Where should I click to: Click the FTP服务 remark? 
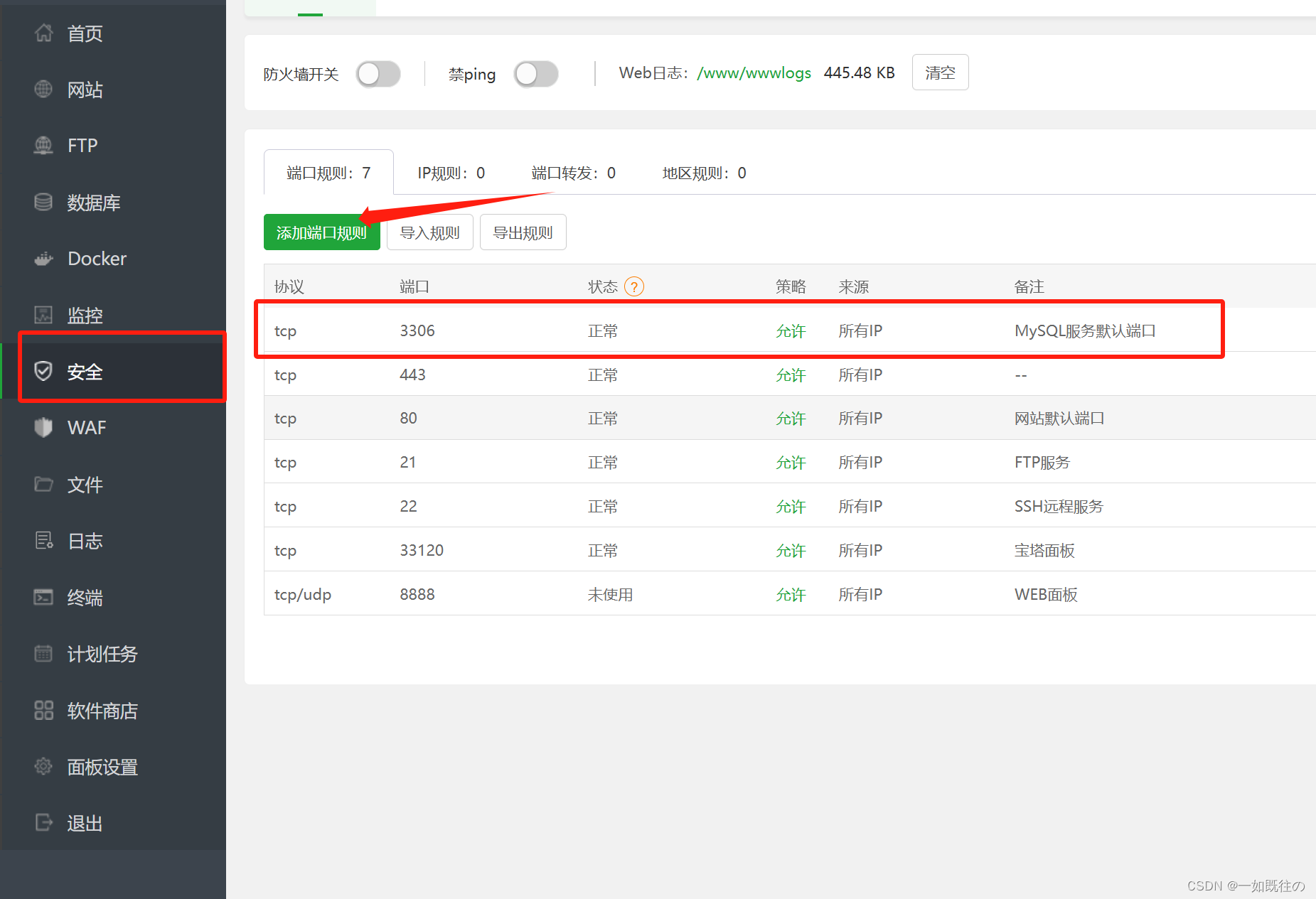pyautogui.click(x=1042, y=462)
